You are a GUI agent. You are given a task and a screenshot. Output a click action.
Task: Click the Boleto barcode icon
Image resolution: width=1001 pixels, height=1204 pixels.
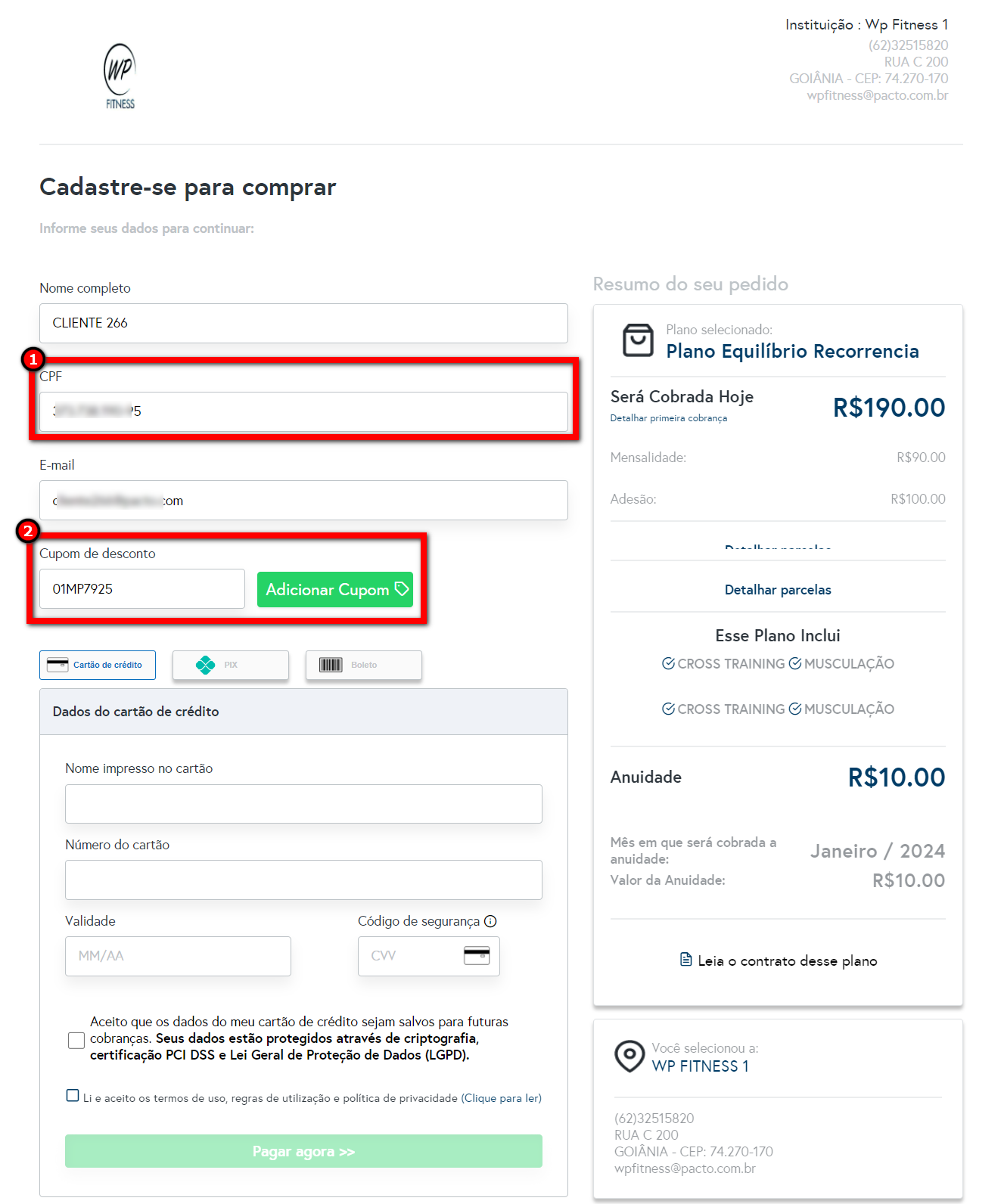point(331,665)
